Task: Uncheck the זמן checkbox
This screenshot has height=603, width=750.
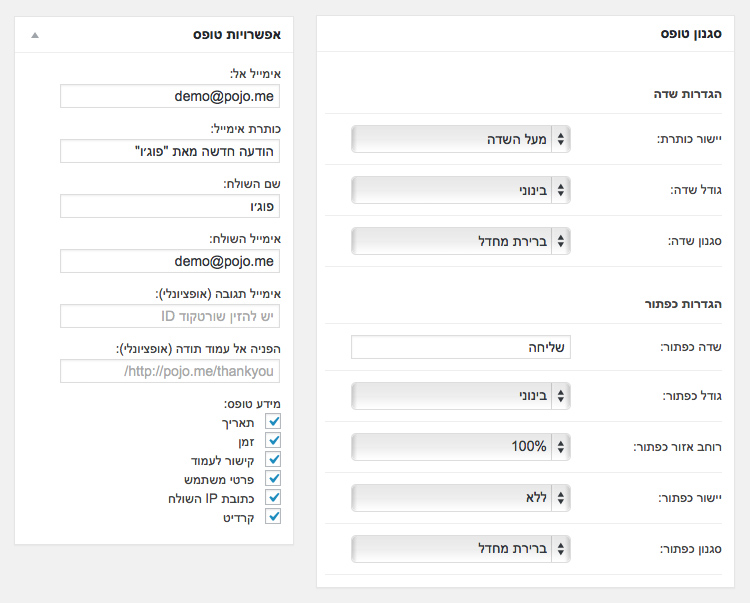Action: click(x=273, y=441)
